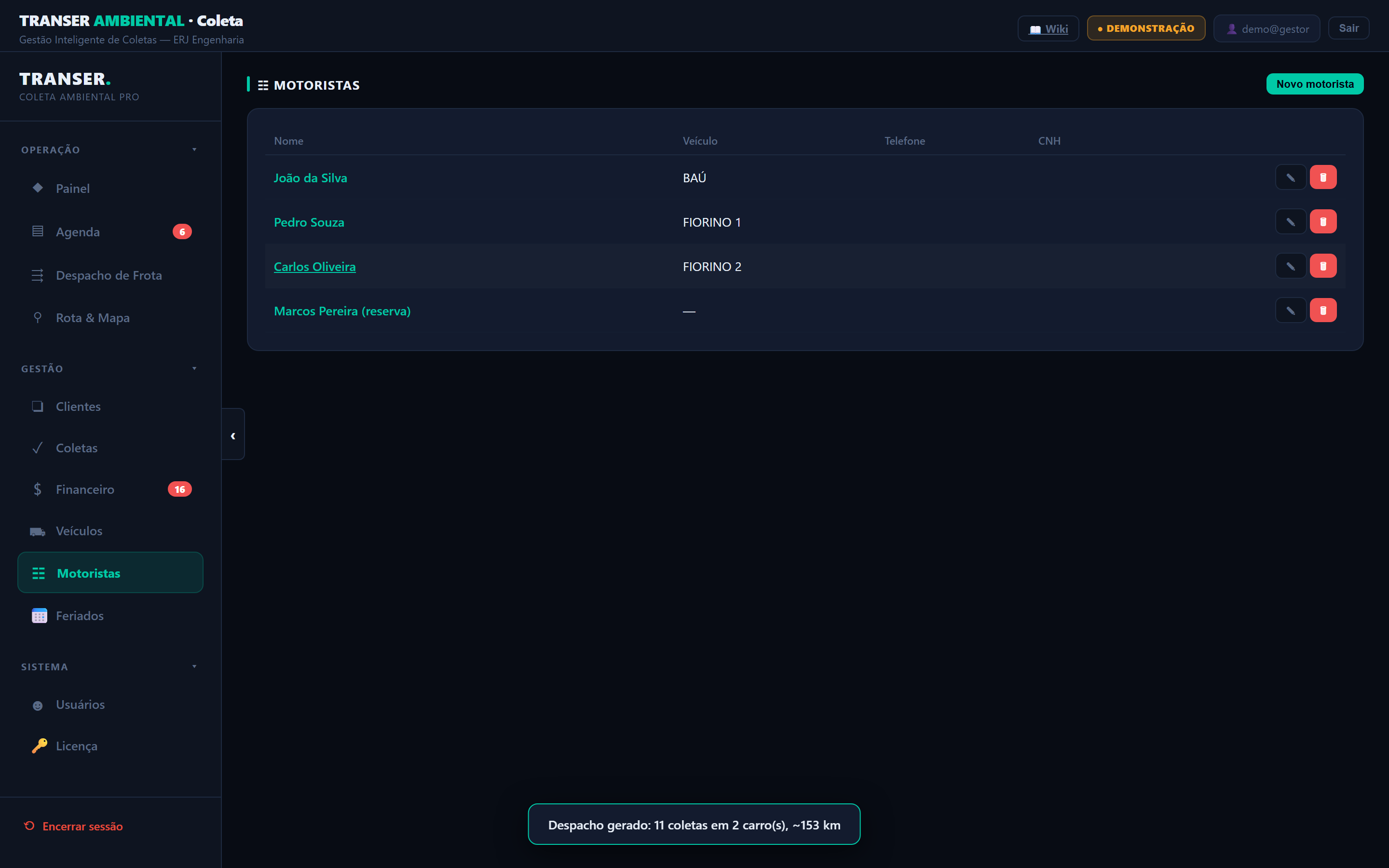
Task: Click the Coletas checkmark icon
Action: pyautogui.click(x=38, y=448)
